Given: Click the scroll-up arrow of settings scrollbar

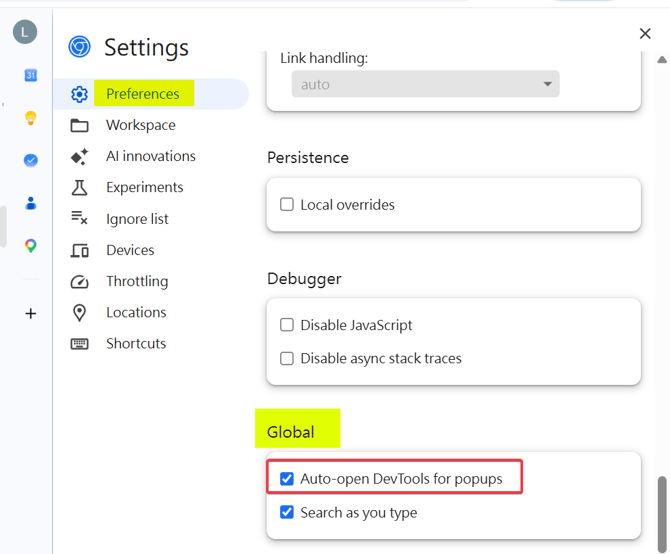Looking at the screenshot, I should pos(662,59).
